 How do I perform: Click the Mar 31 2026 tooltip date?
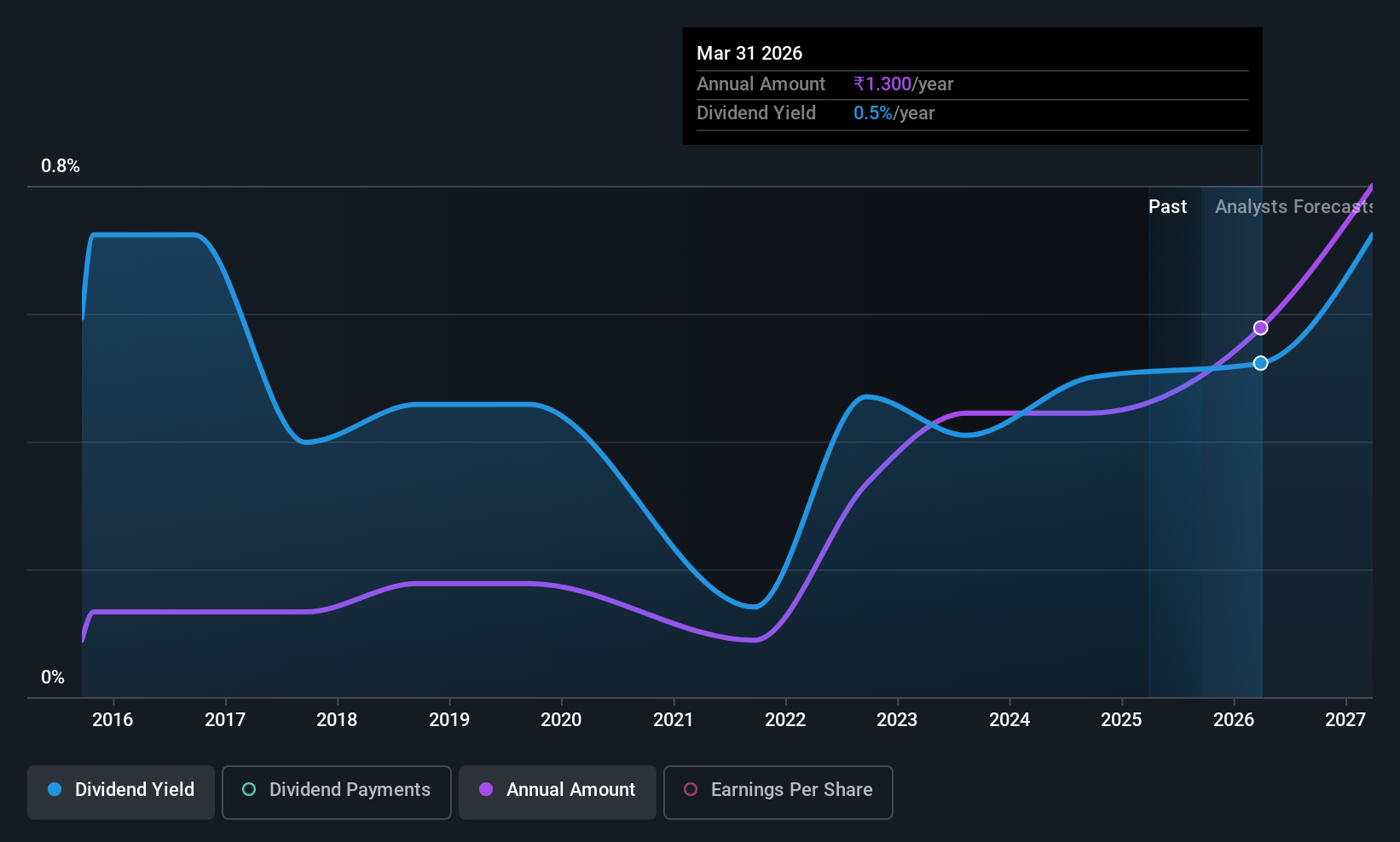pos(749,53)
